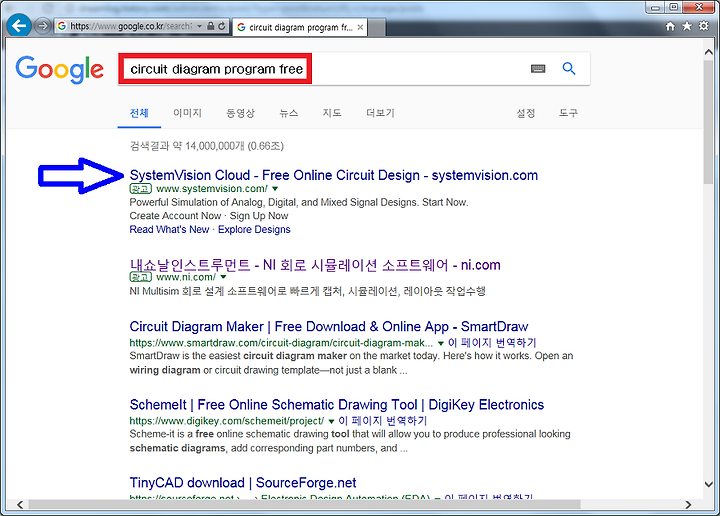Switch to the 뉴스 tab
This screenshot has height=516, width=720.
[x=289, y=113]
